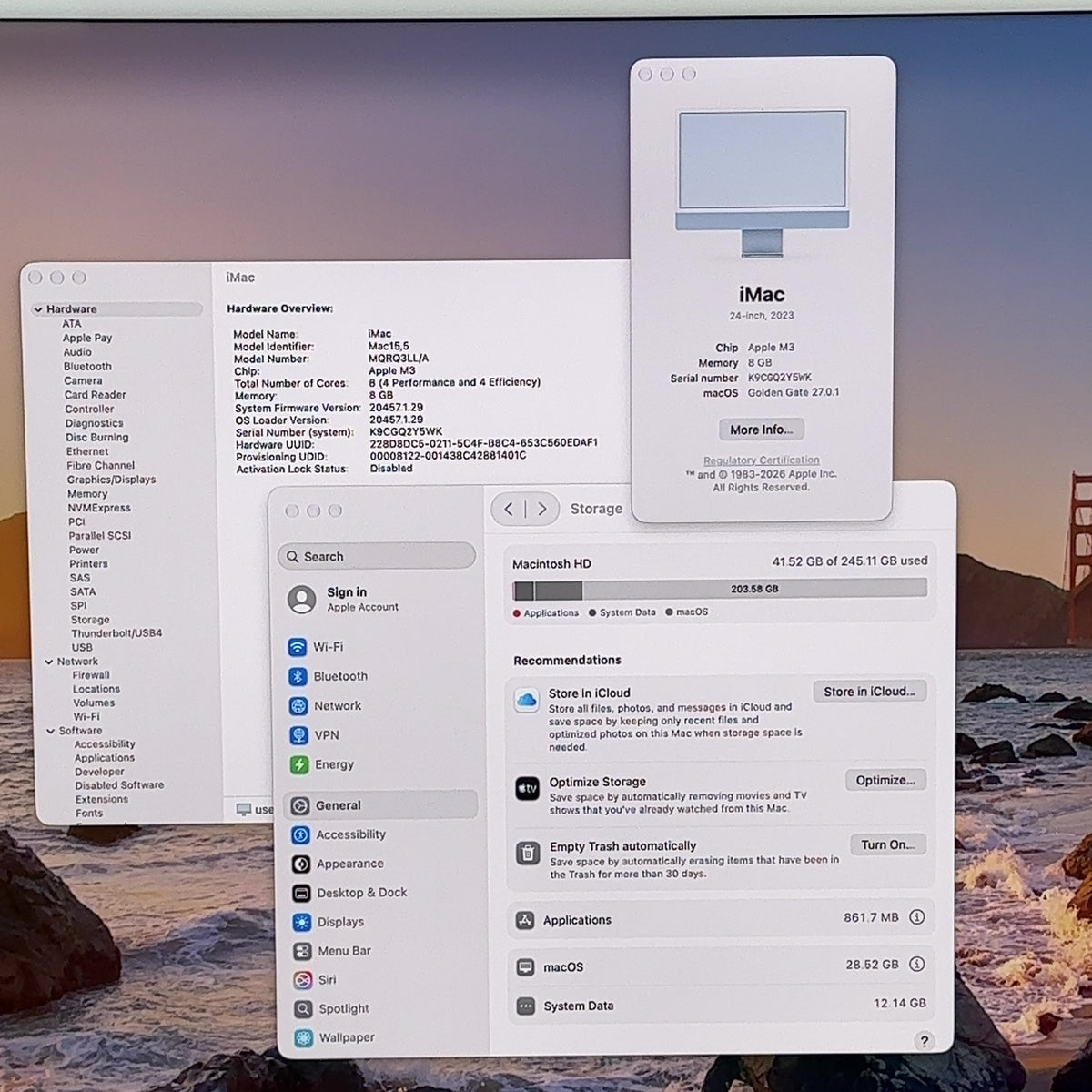Screen dimensions: 1092x1092
Task: Select Graphics/Displays in System Information sidebar
Action: click(111, 480)
